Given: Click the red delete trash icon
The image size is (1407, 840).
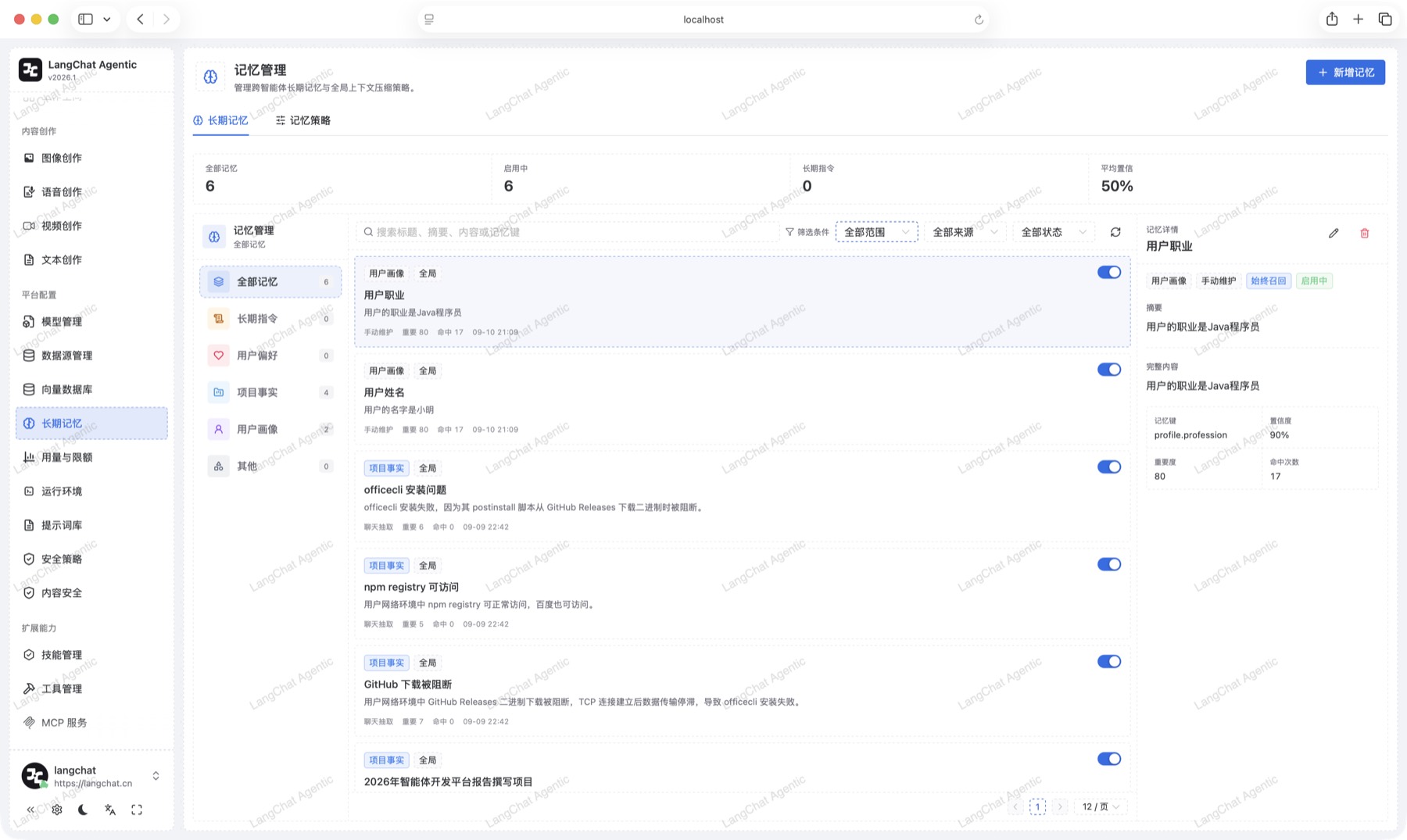Looking at the screenshot, I should tap(1365, 233).
